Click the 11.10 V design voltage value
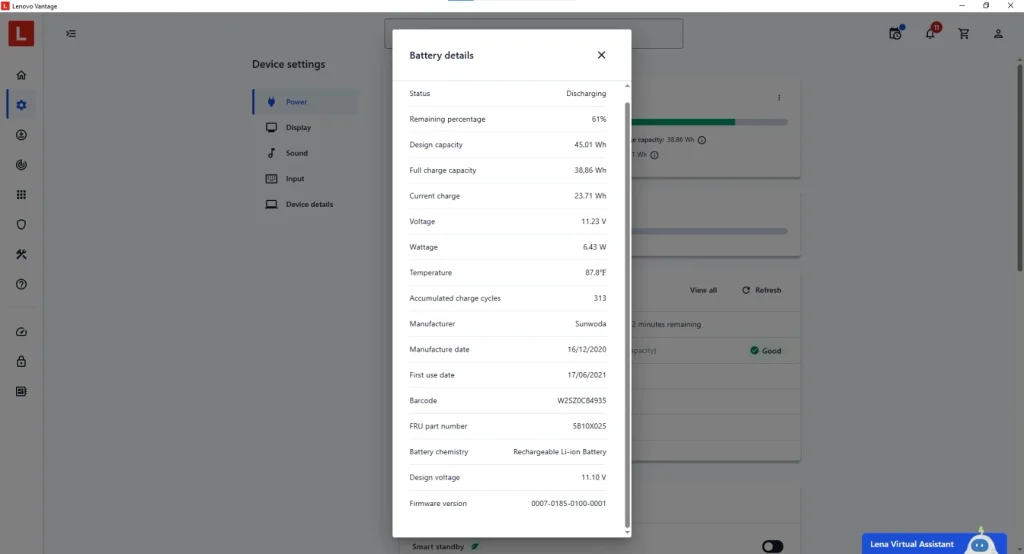 [x=593, y=477]
